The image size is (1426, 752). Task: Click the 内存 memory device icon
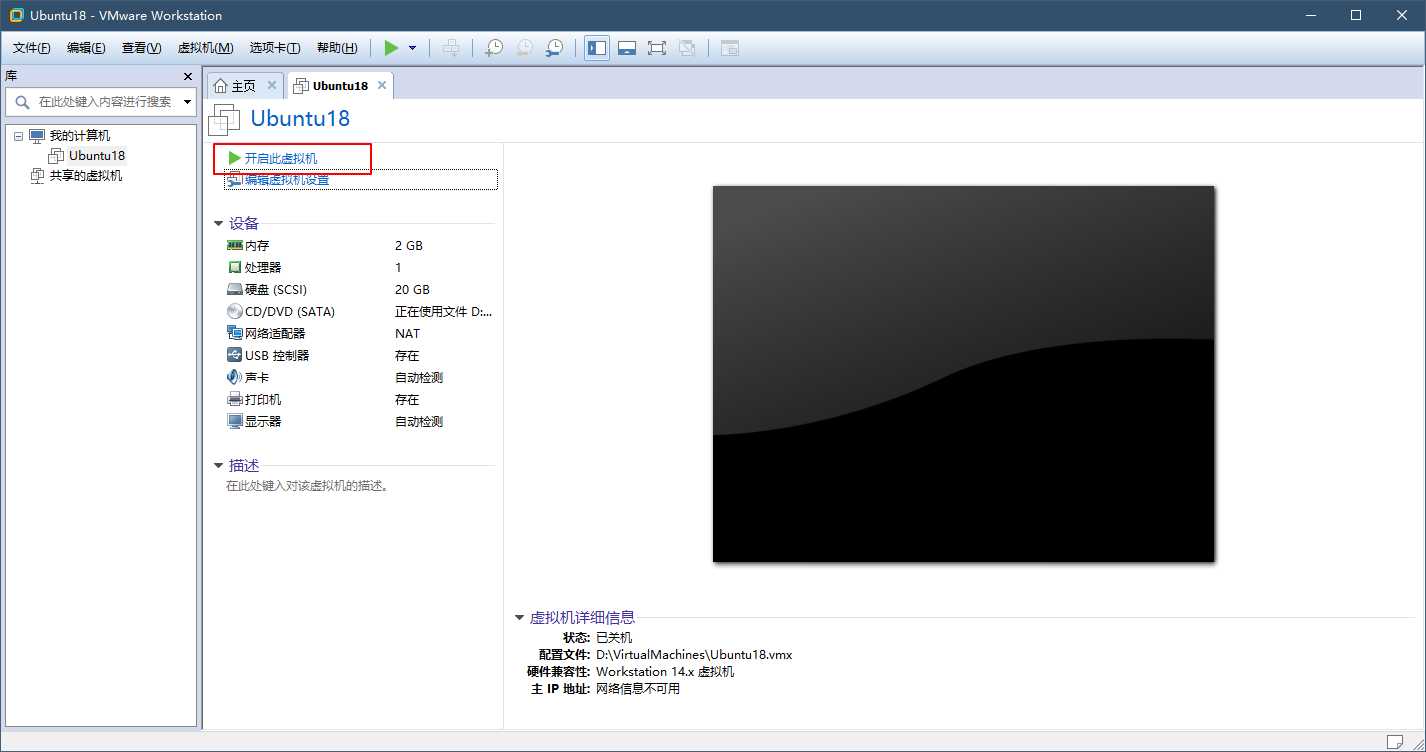235,245
